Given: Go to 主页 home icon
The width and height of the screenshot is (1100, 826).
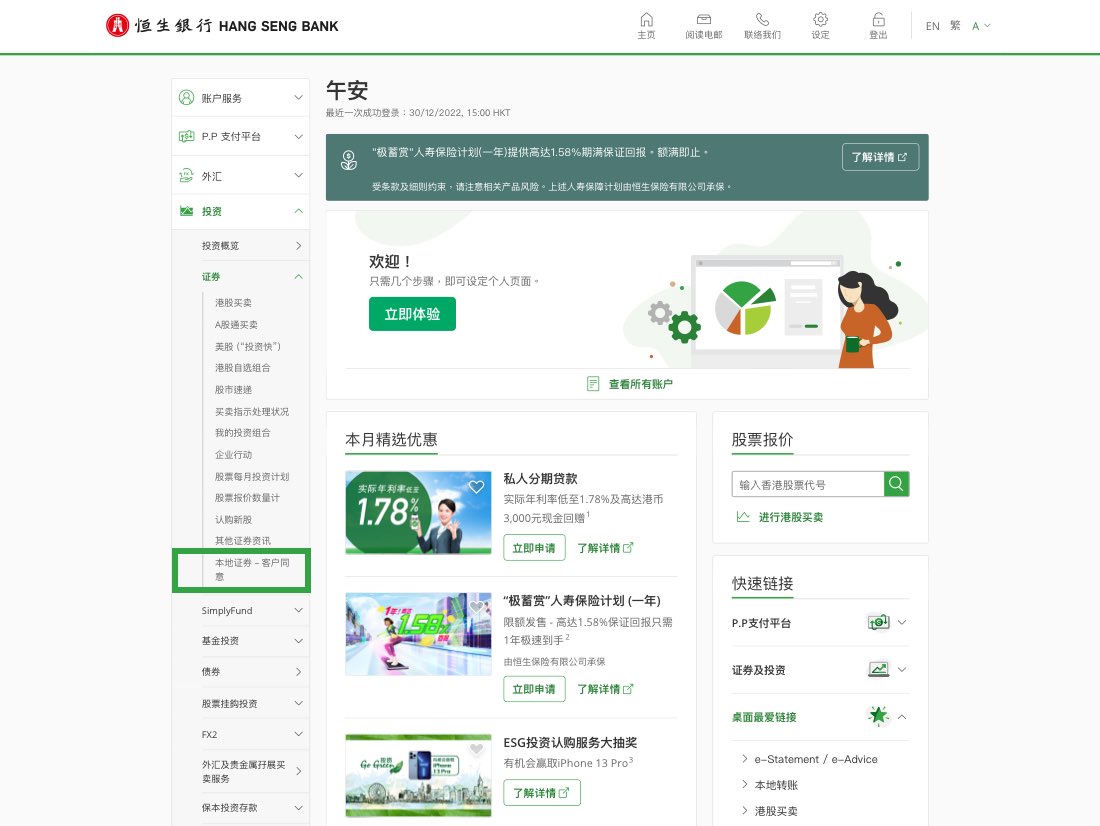Looking at the screenshot, I should (x=646, y=20).
